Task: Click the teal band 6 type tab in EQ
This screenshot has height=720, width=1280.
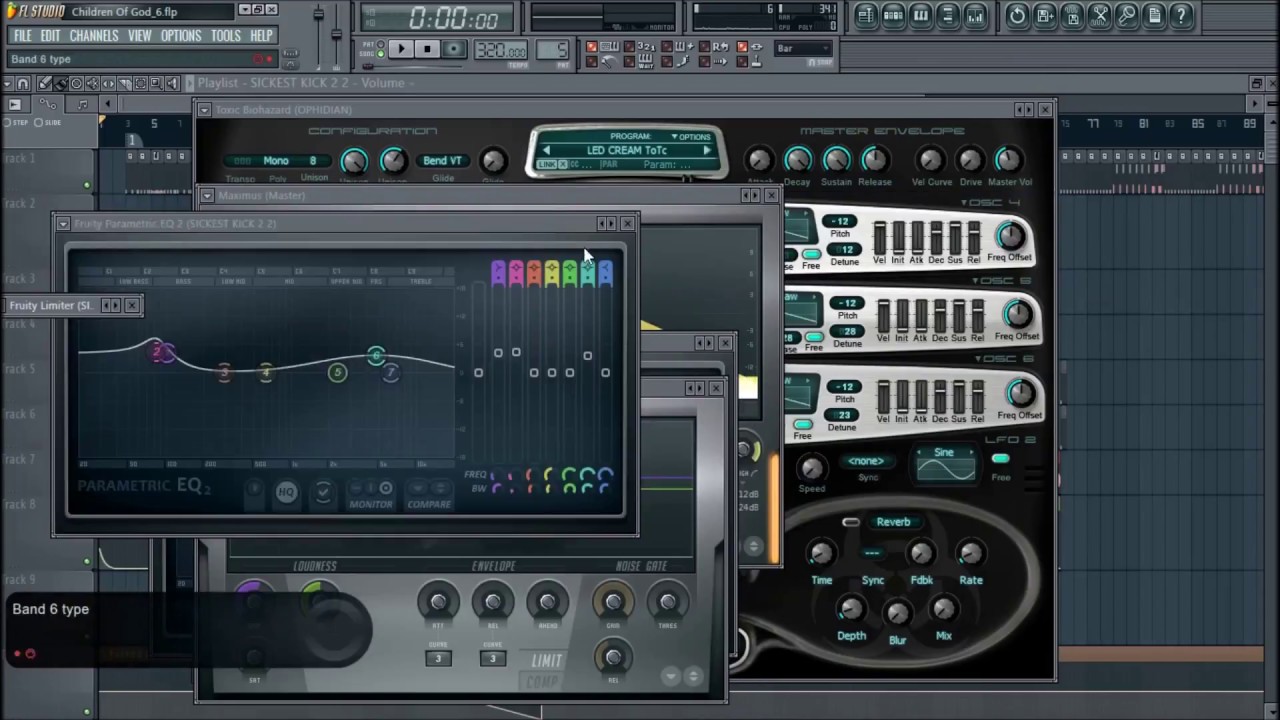Action: [587, 272]
